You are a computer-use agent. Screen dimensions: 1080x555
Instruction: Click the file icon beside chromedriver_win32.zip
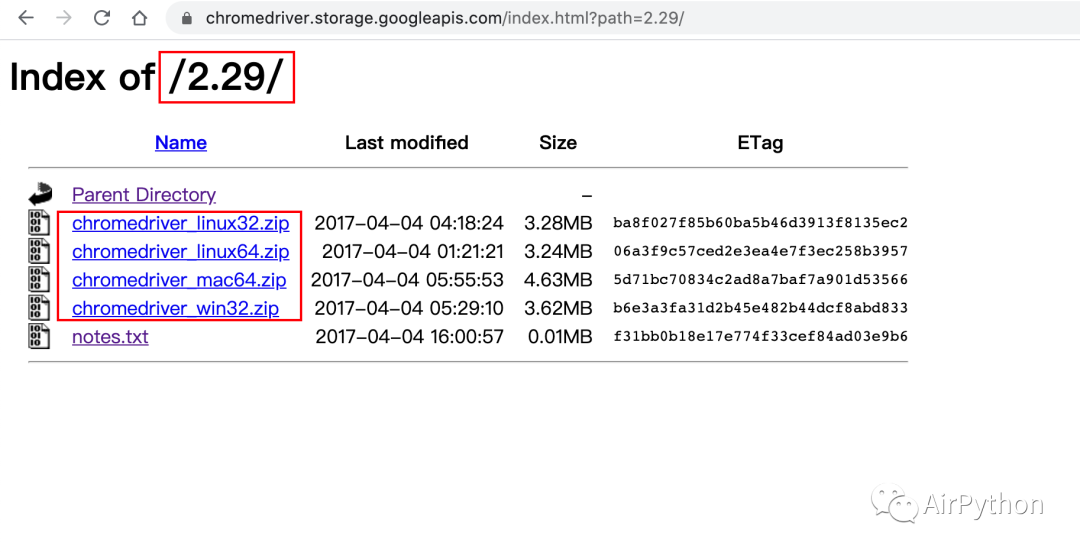click(x=39, y=308)
